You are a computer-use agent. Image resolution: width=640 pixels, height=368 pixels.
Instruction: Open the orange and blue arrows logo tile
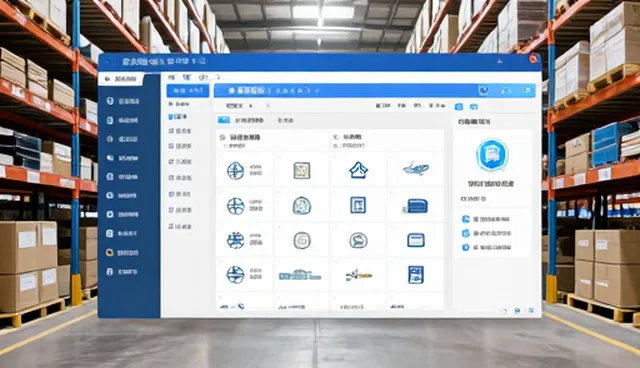[x=358, y=275]
